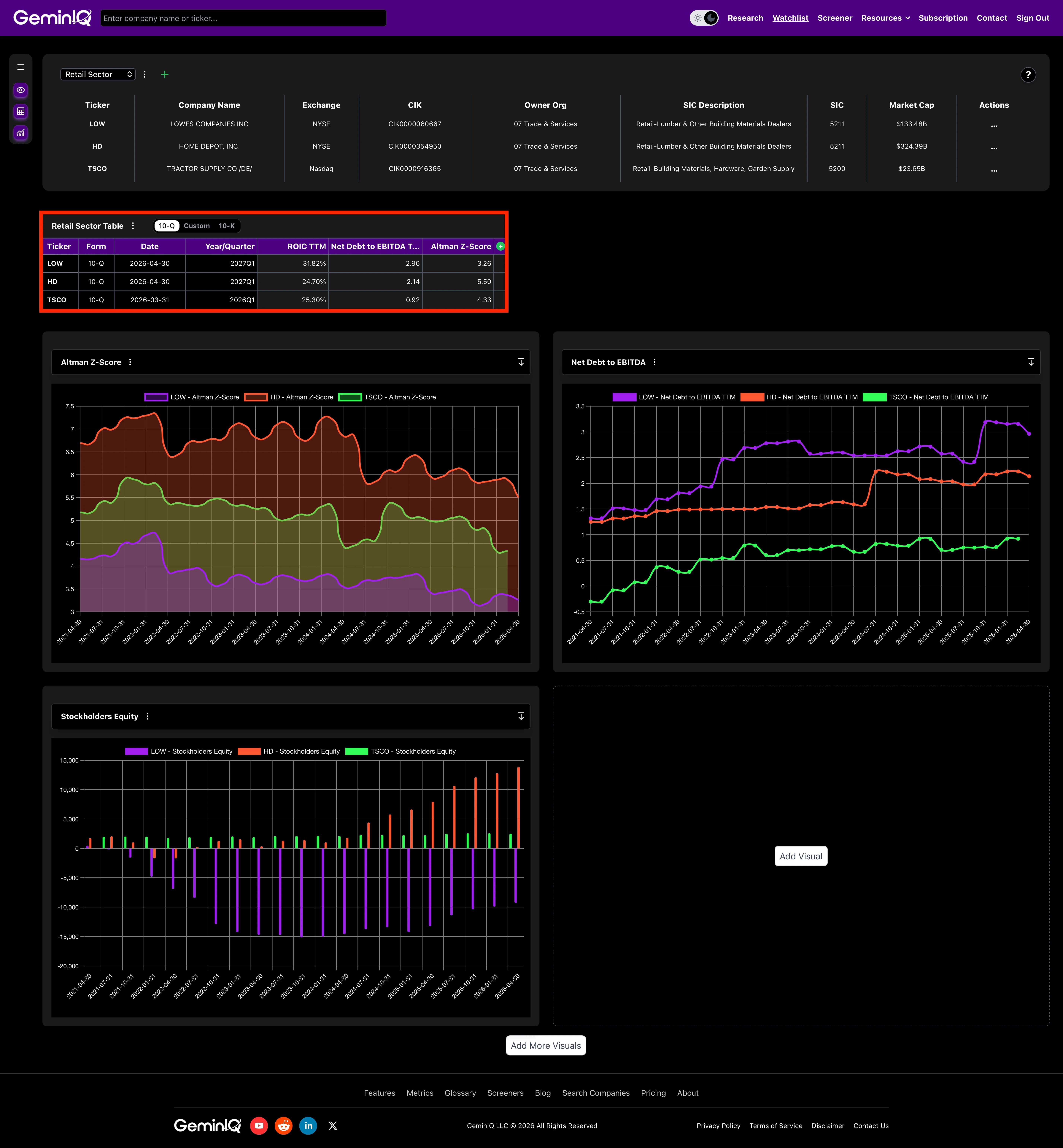Click HOME DEPOT, INC. company name
Screen dimensions: 1063x1148
click(209, 146)
